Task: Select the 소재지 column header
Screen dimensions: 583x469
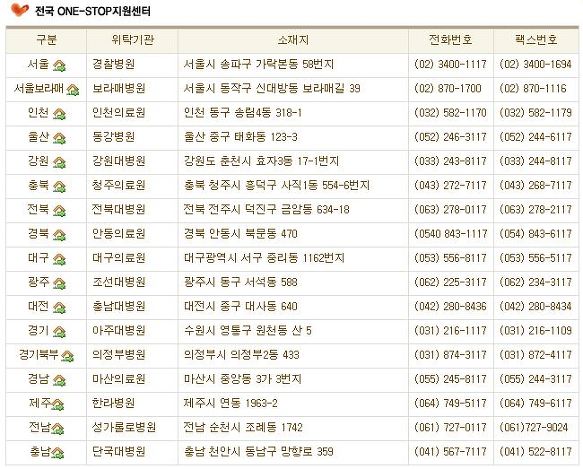Action: (293, 40)
